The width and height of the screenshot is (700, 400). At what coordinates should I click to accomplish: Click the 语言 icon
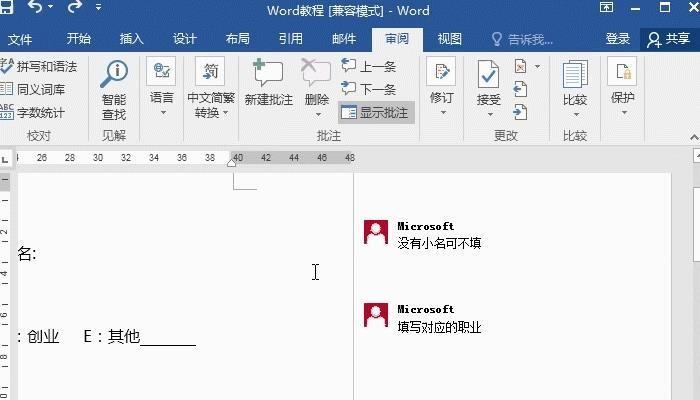point(161,71)
